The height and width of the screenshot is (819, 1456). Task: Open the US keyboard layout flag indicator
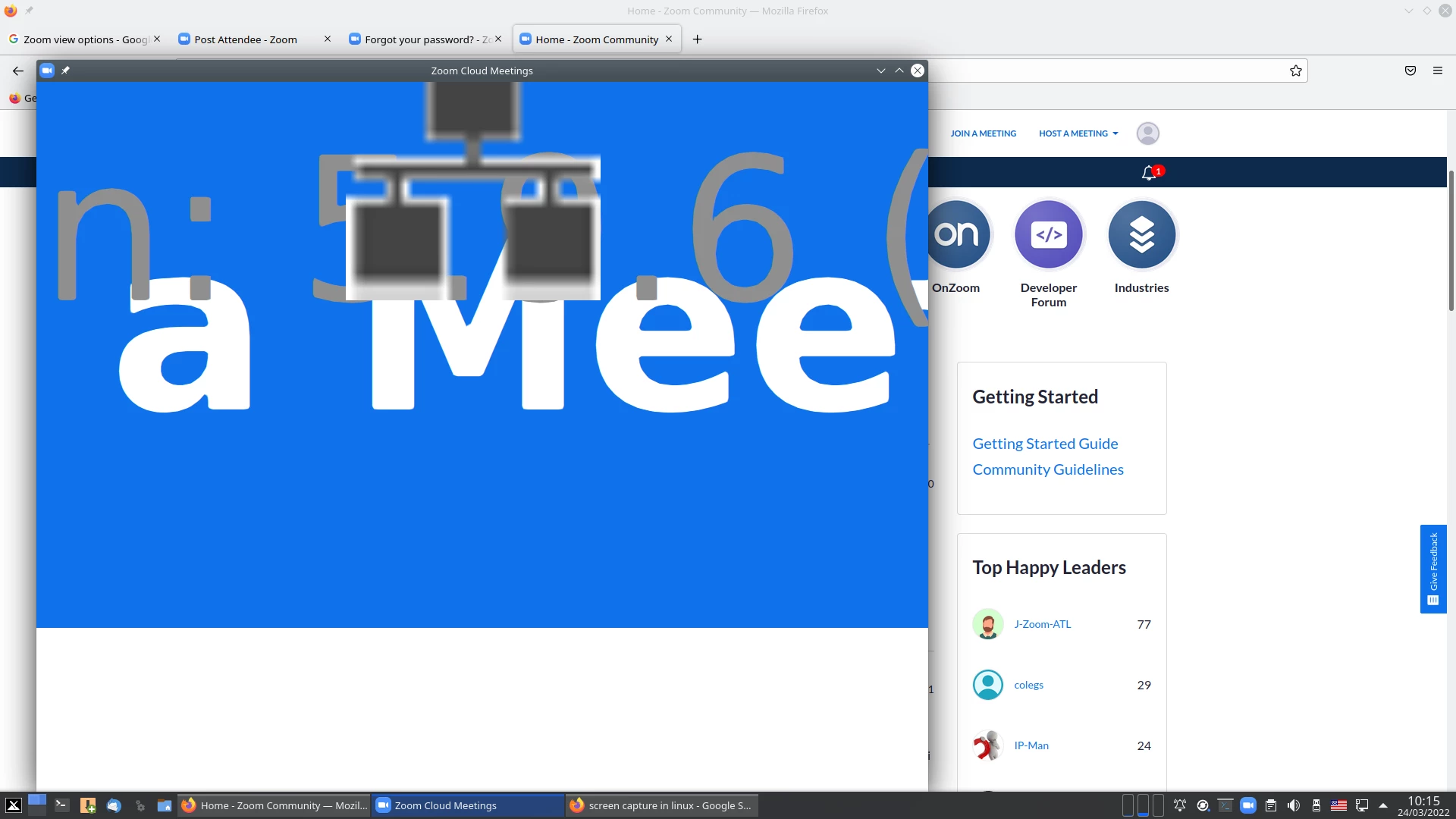[x=1338, y=805]
